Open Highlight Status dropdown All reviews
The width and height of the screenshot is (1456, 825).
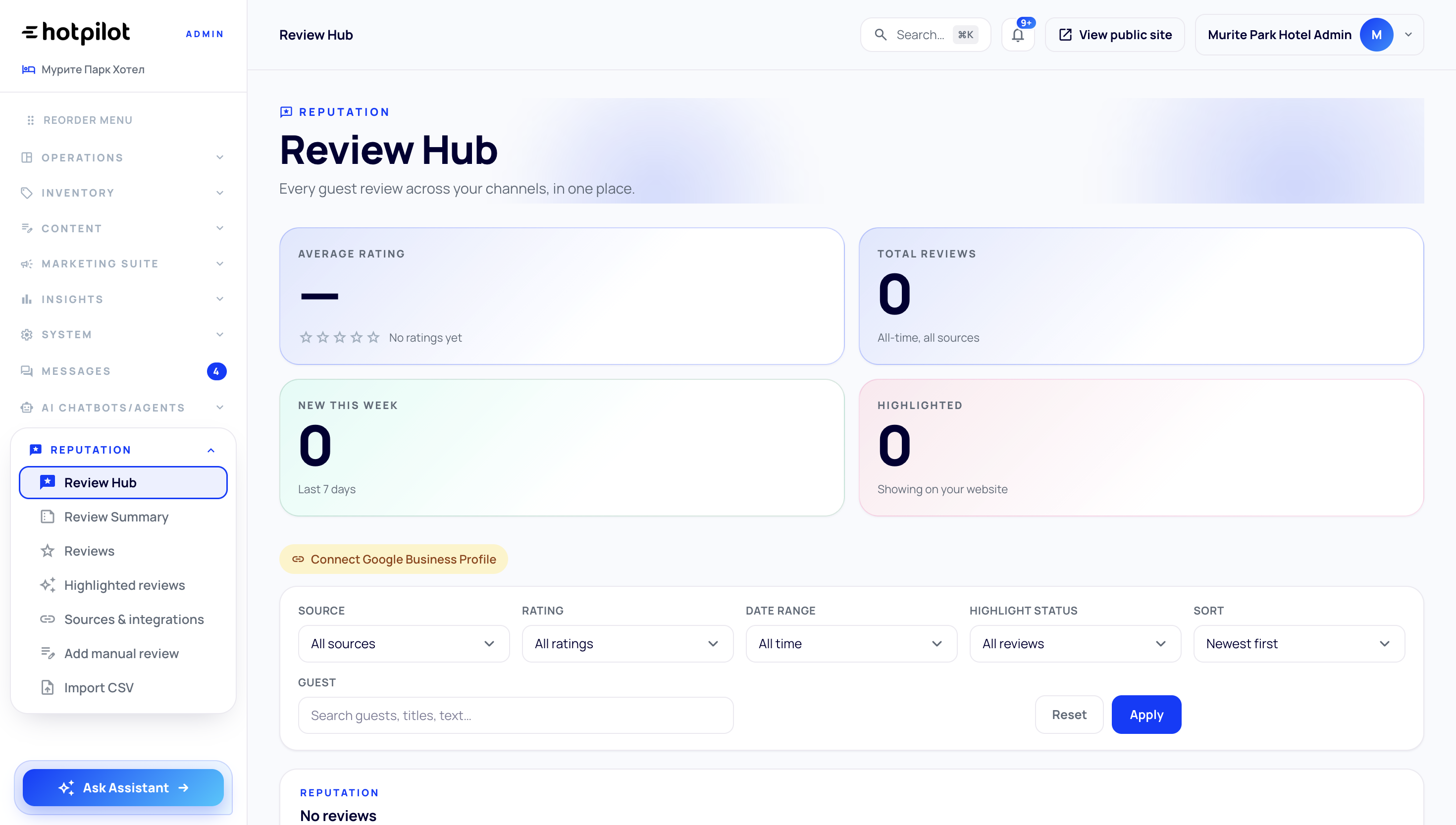[x=1075, y=644]
